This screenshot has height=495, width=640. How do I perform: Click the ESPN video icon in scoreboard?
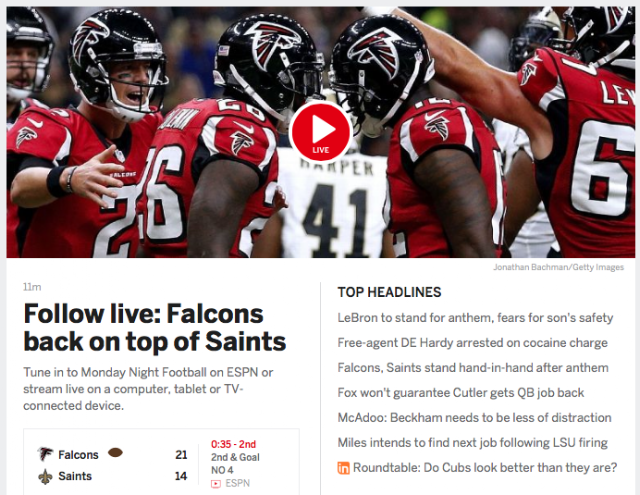pyautogui.click(x=216, y=484)
